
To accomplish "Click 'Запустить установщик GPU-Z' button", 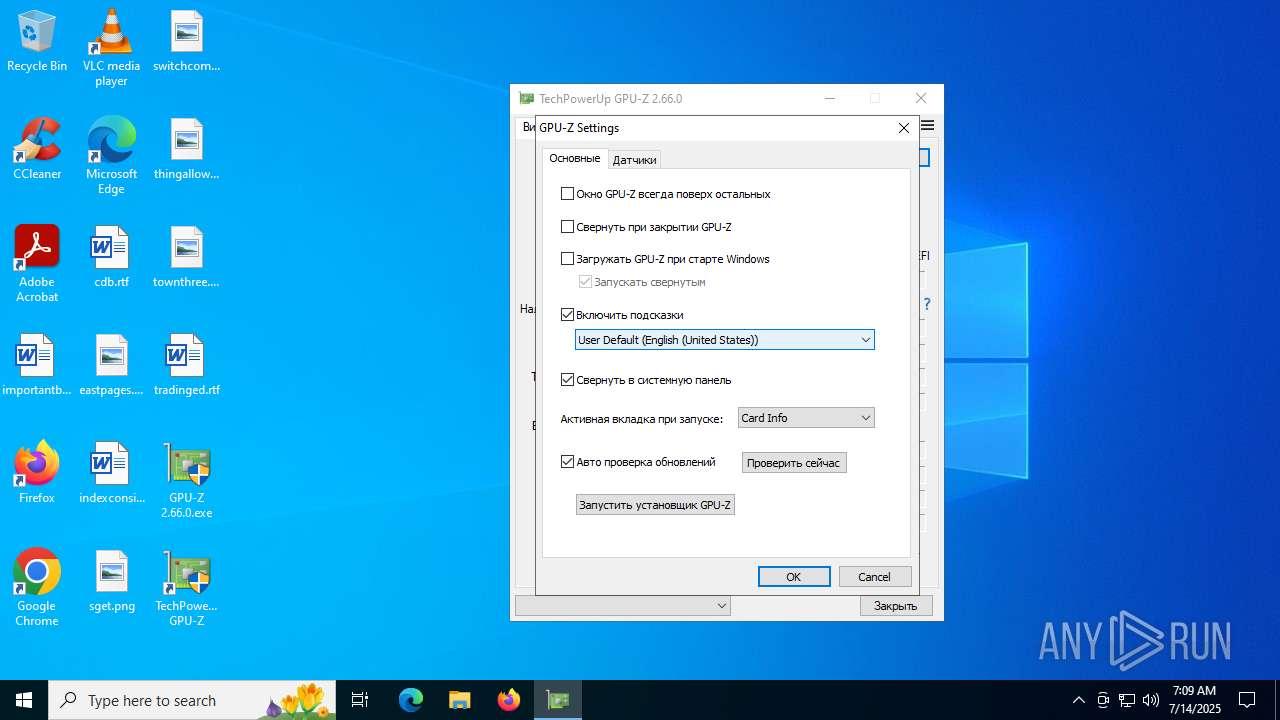I will click(x=655, y=505).
